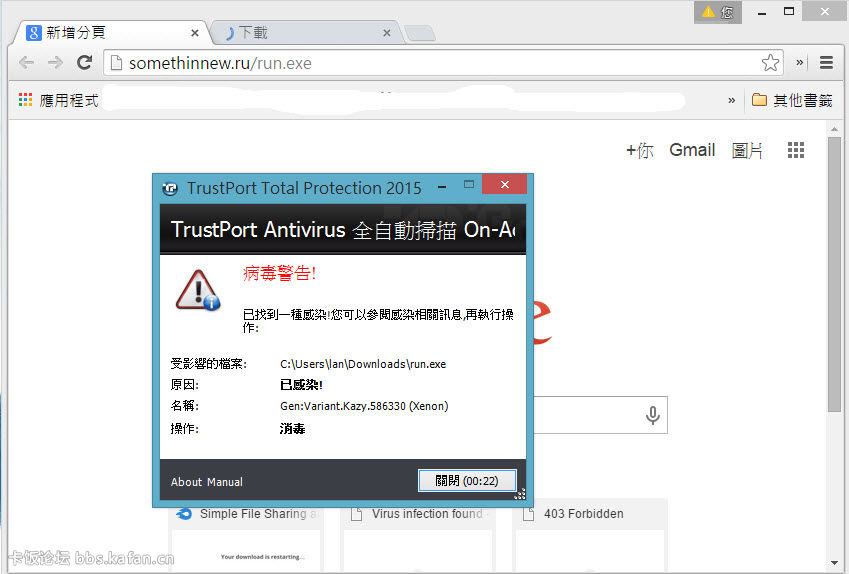Viewport: 849px width, 574px height.
Task: Click the browser back arrow button
Action: [x=27, y=63]
